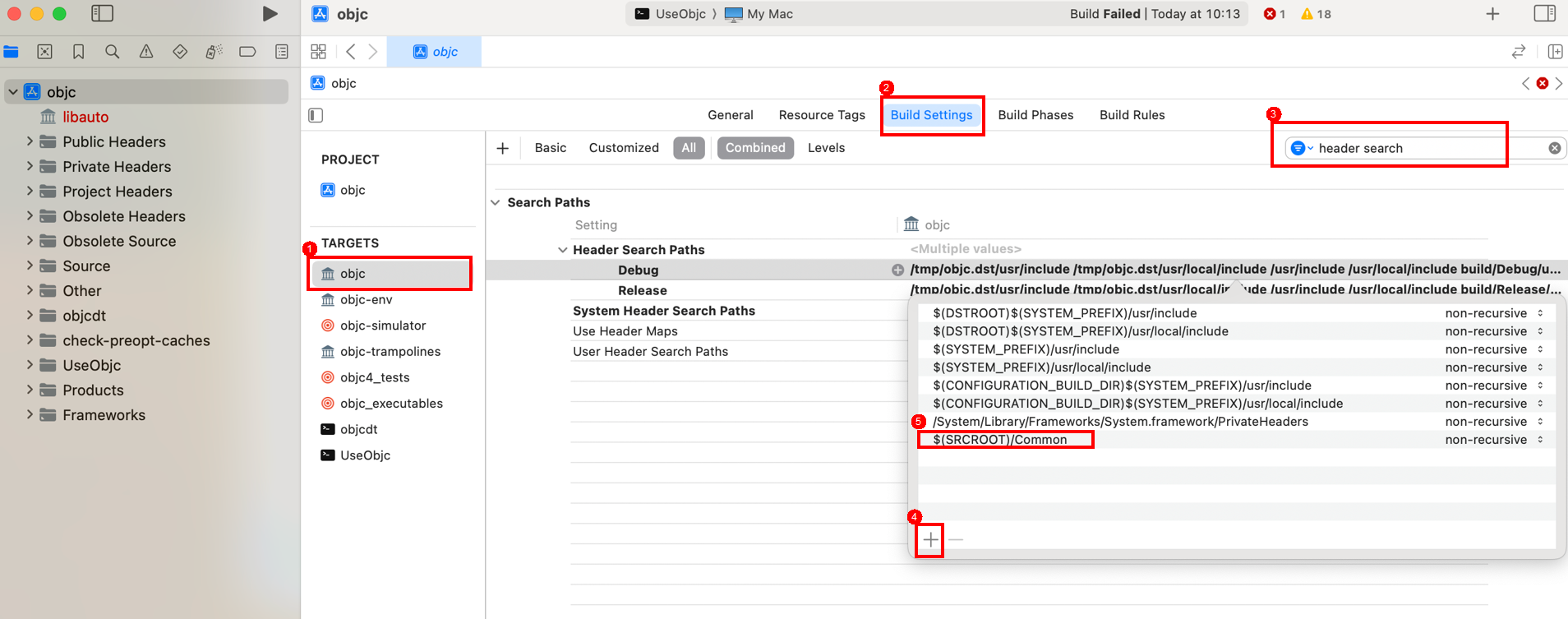Show Customized build settings
Viewport: 1568px width, 619px height.
pos(624,148)
